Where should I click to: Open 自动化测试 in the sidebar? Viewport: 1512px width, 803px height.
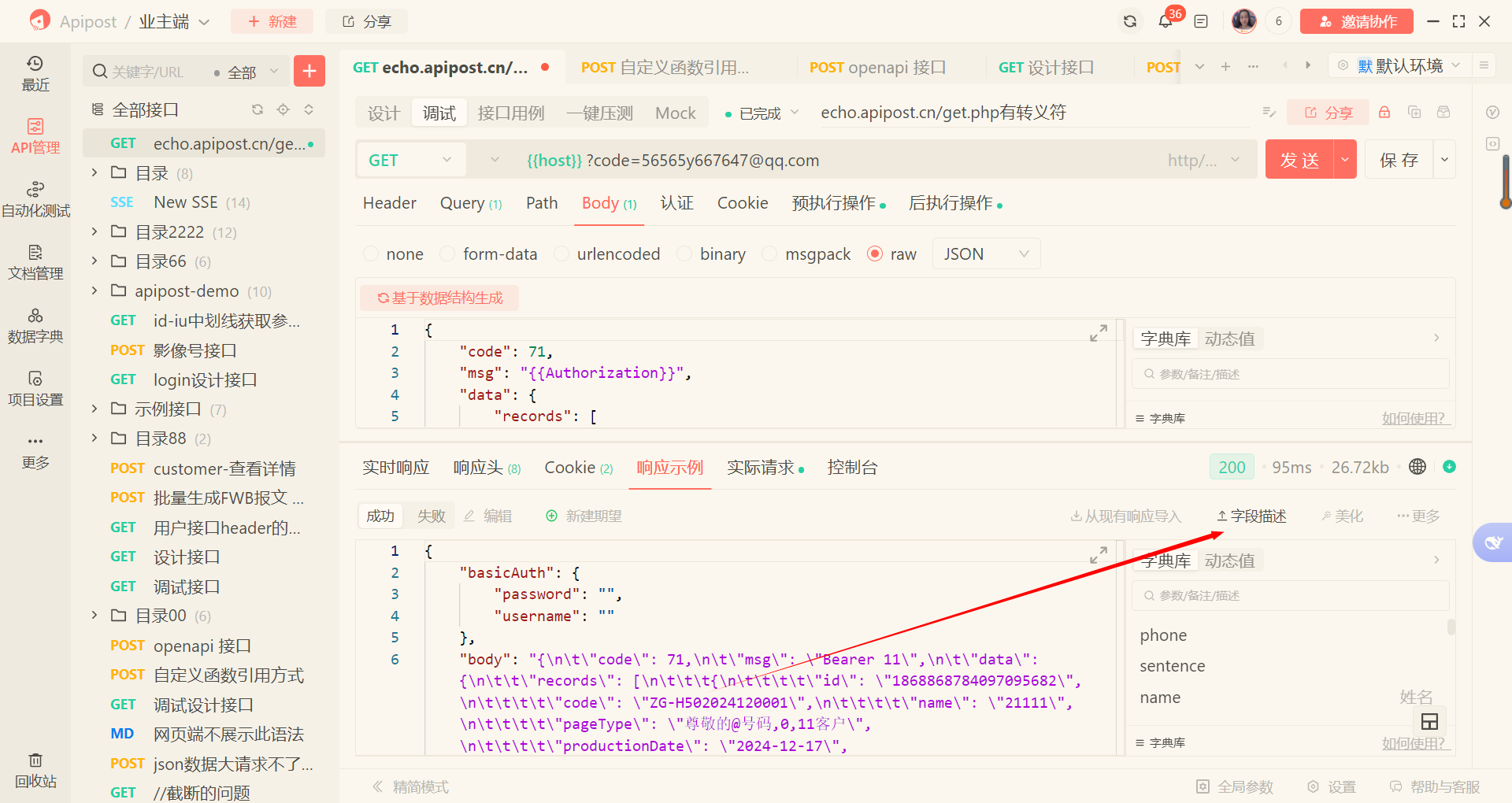pos(35,199)
